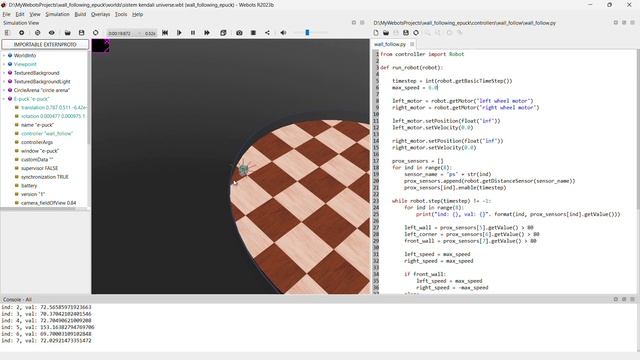Click the IMPORTABLE EXTERNPROTO button

coord(45,44)
